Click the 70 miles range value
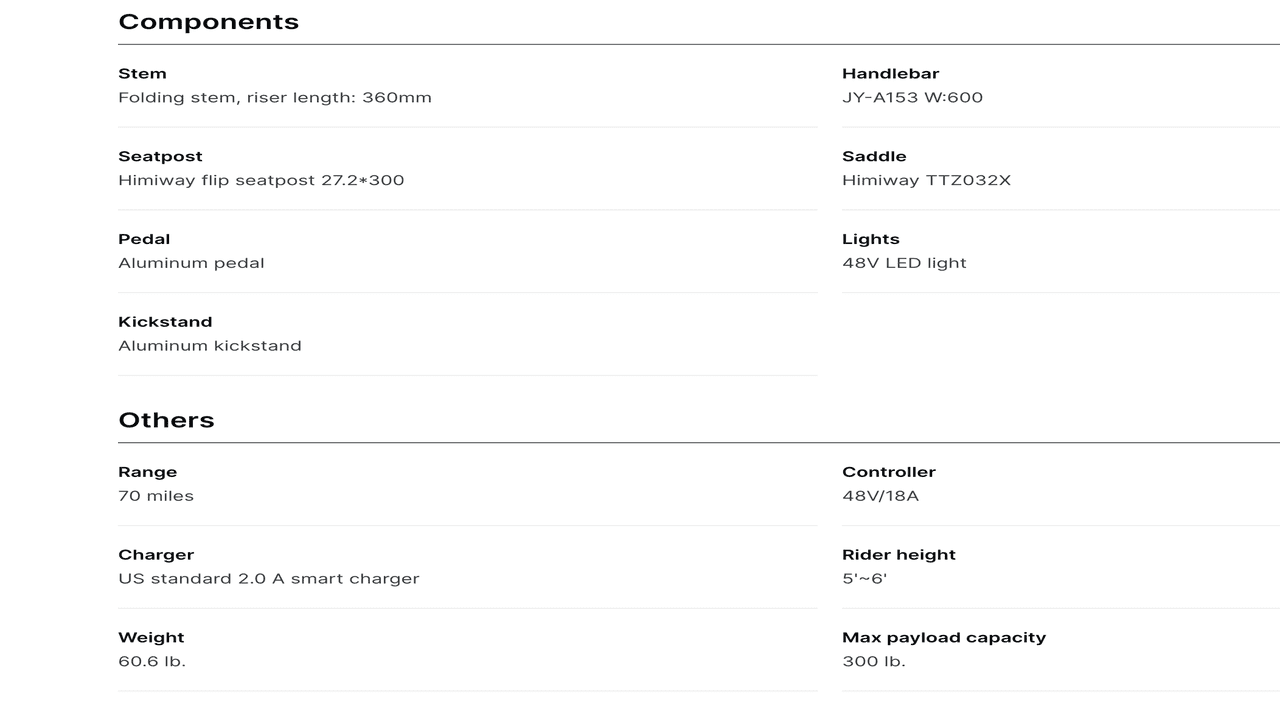Screen dimensions: 1280x720 (156, 496)
